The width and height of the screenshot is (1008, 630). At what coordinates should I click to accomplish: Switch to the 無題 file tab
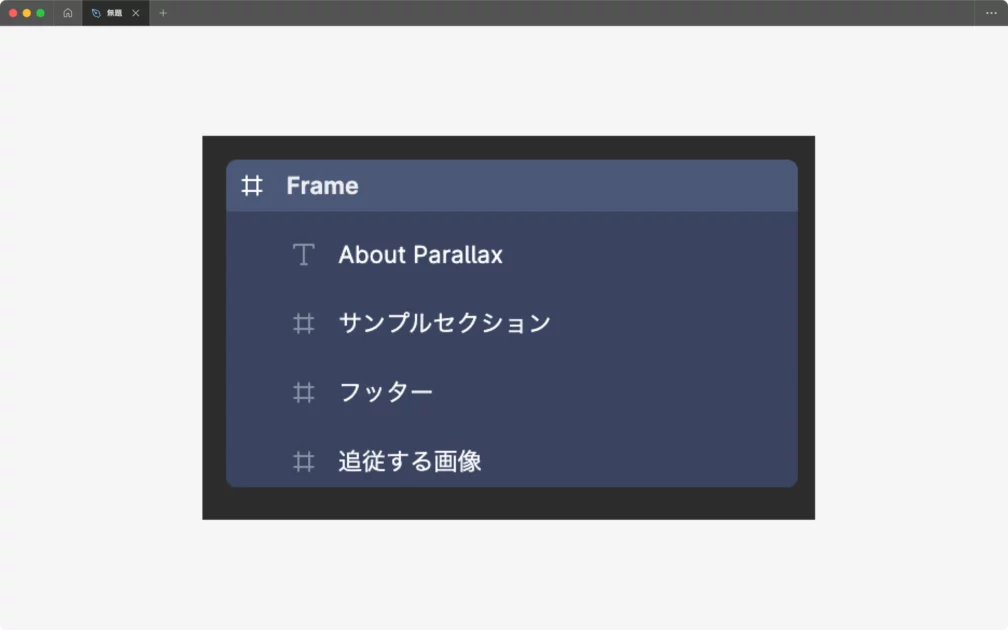[113, 13]
